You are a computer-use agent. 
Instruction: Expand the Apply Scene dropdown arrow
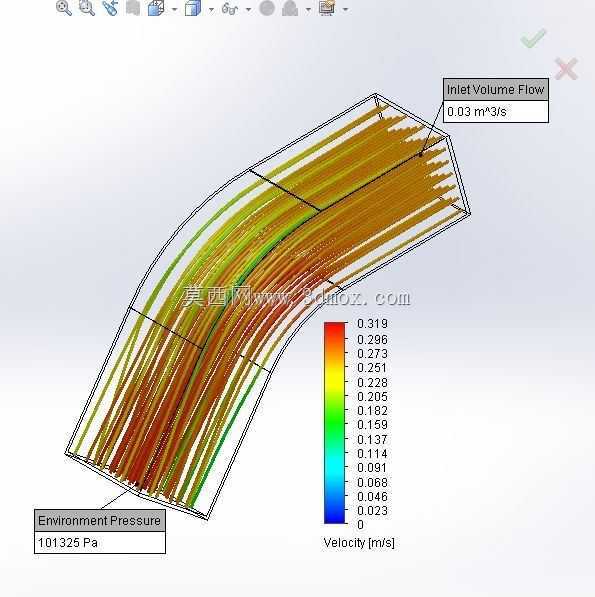tap(308, 9)
